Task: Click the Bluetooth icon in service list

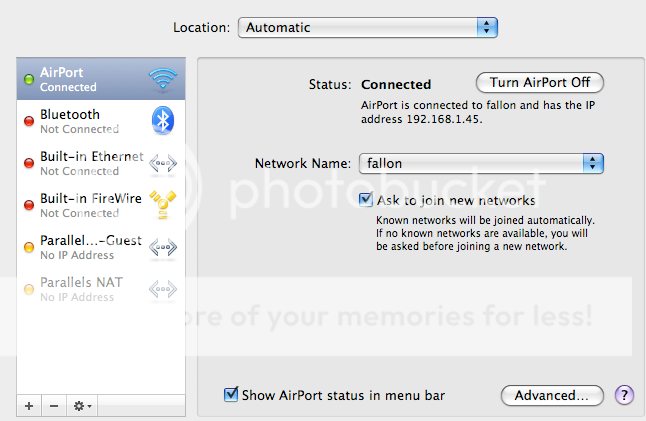Action: click(163, 120)
